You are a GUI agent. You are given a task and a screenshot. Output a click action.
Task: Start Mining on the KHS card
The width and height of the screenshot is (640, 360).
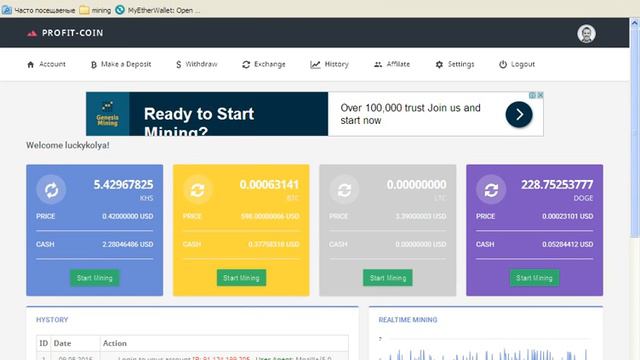coord(95,278)
